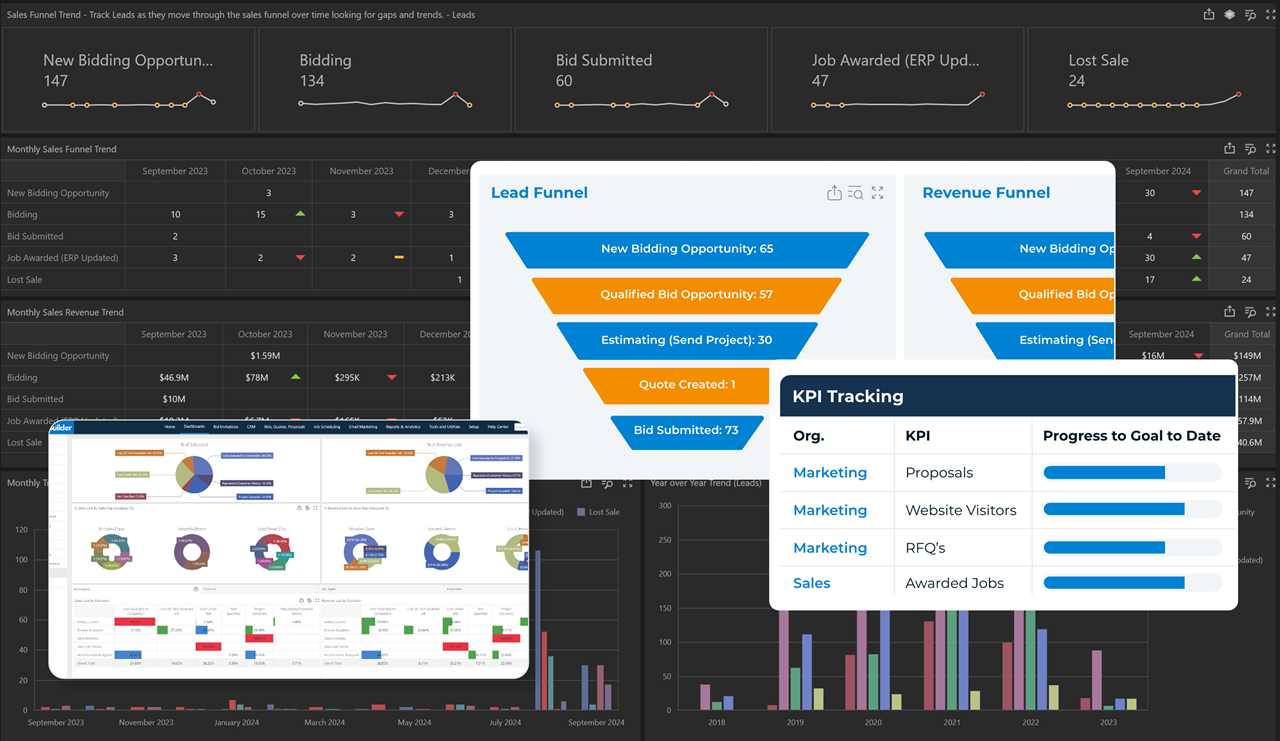Click the RFQ's progress bar

(1132, 548)
